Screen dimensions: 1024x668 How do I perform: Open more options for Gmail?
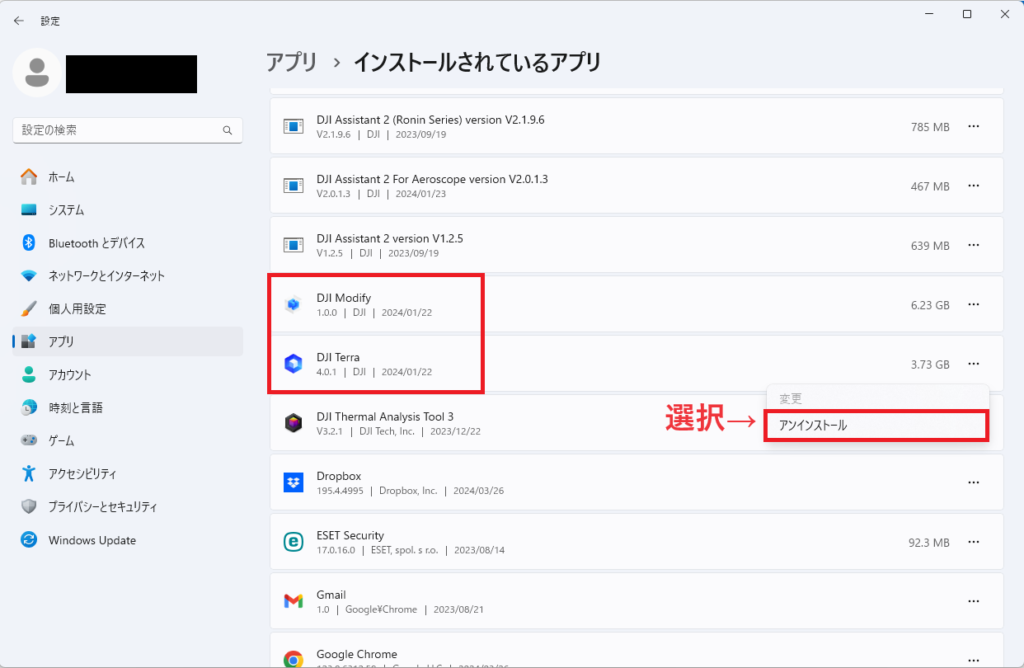(x=974, y=601)
